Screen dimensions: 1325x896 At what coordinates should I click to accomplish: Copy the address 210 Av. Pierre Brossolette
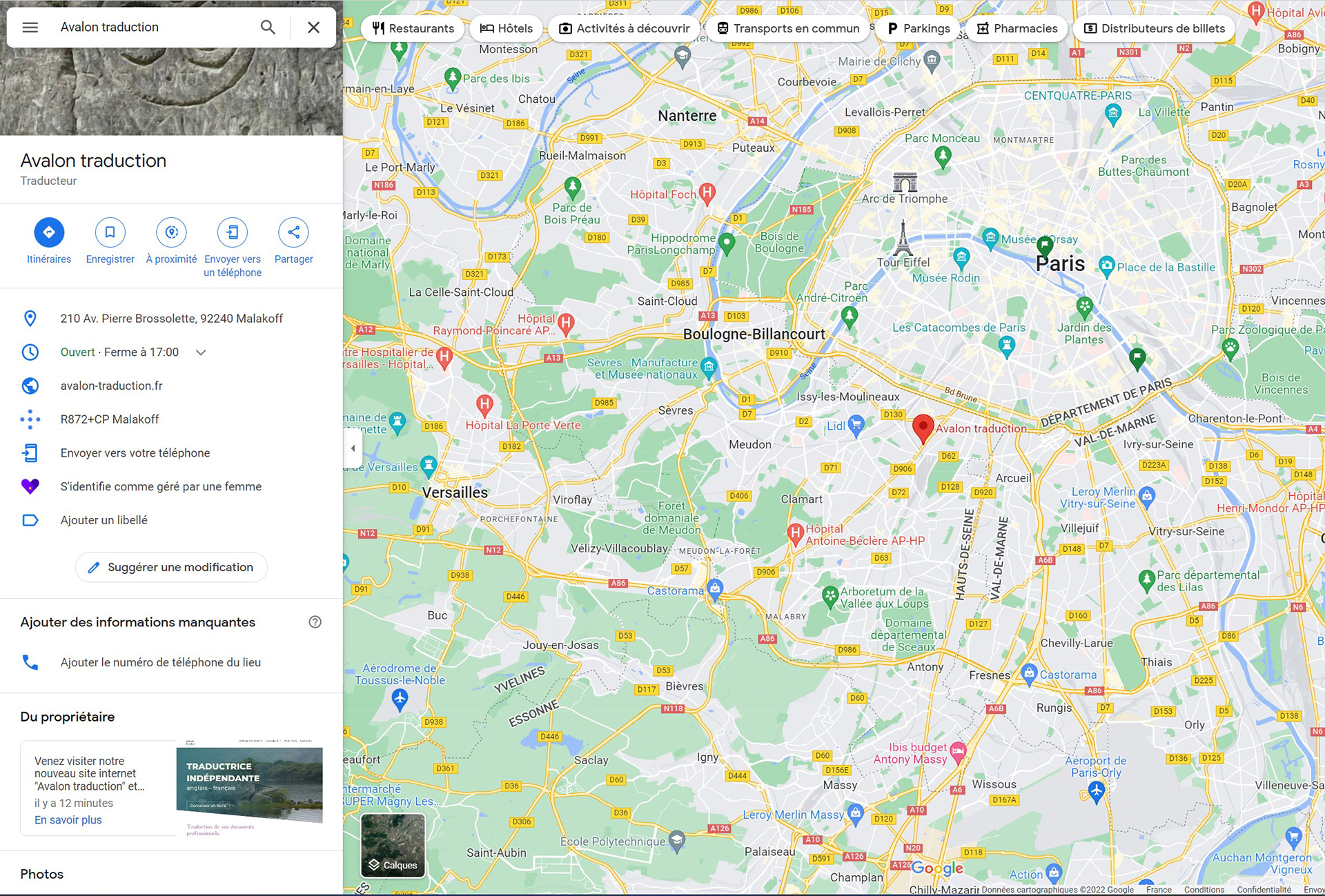(x=171, y=319)
